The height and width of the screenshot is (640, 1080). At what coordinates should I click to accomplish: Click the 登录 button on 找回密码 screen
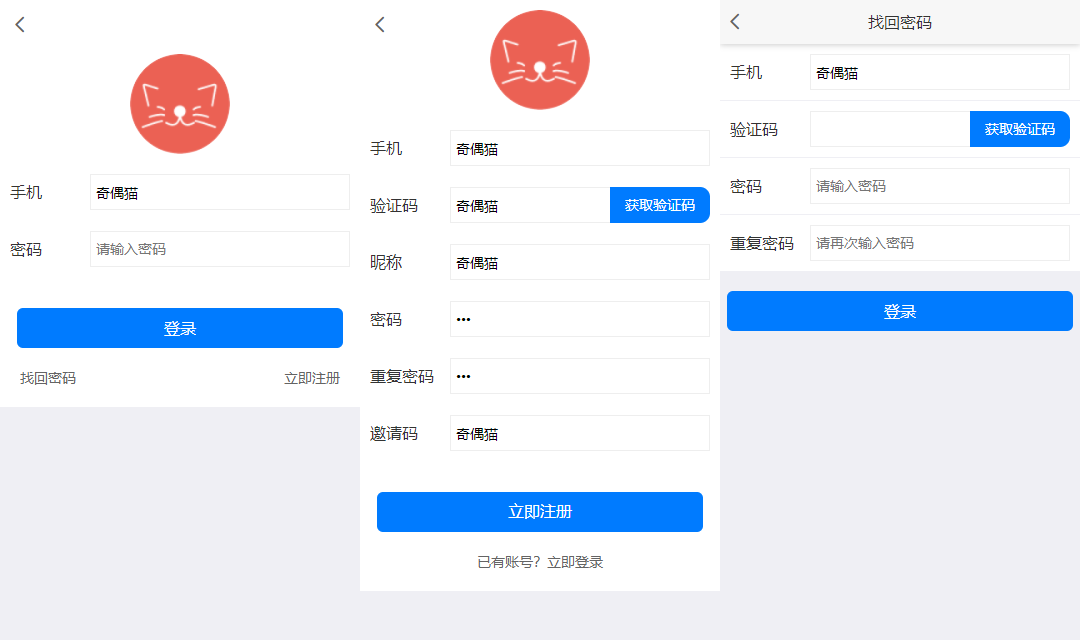click(x=900, y=311)
